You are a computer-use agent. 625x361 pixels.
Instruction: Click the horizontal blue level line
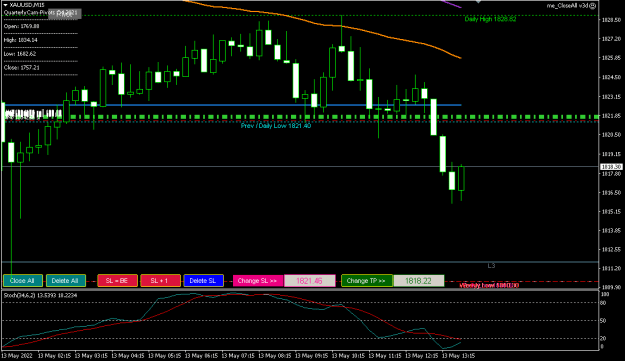click(233, 105)
